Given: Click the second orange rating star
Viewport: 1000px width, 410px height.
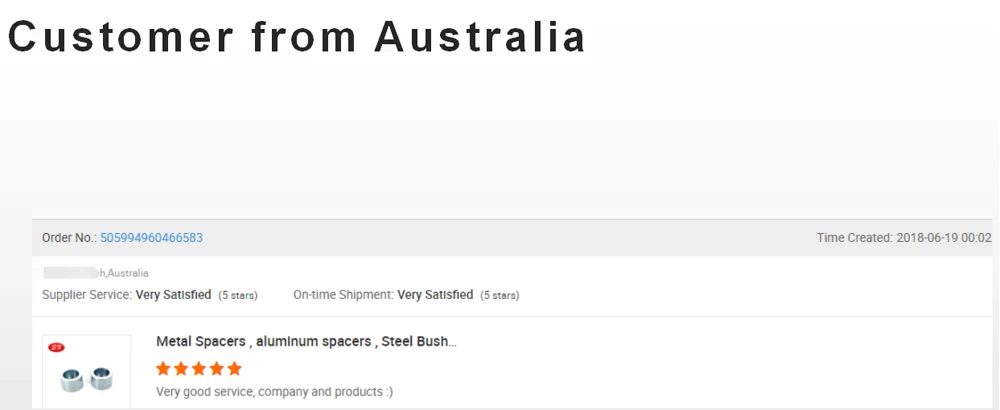Looking at the screenshot, I should (x=181, y=368).
